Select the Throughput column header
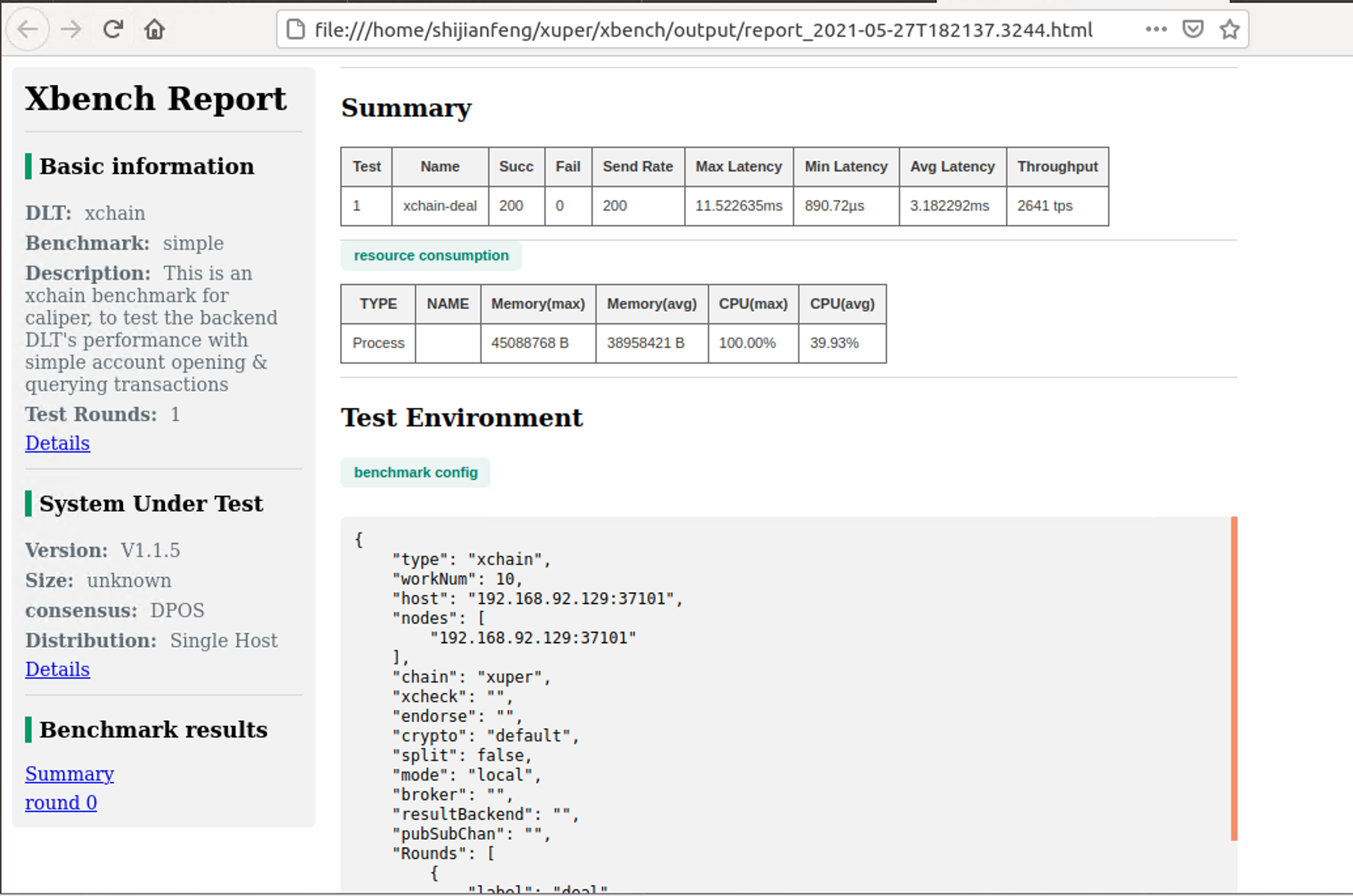 (x=1057, y=167)
